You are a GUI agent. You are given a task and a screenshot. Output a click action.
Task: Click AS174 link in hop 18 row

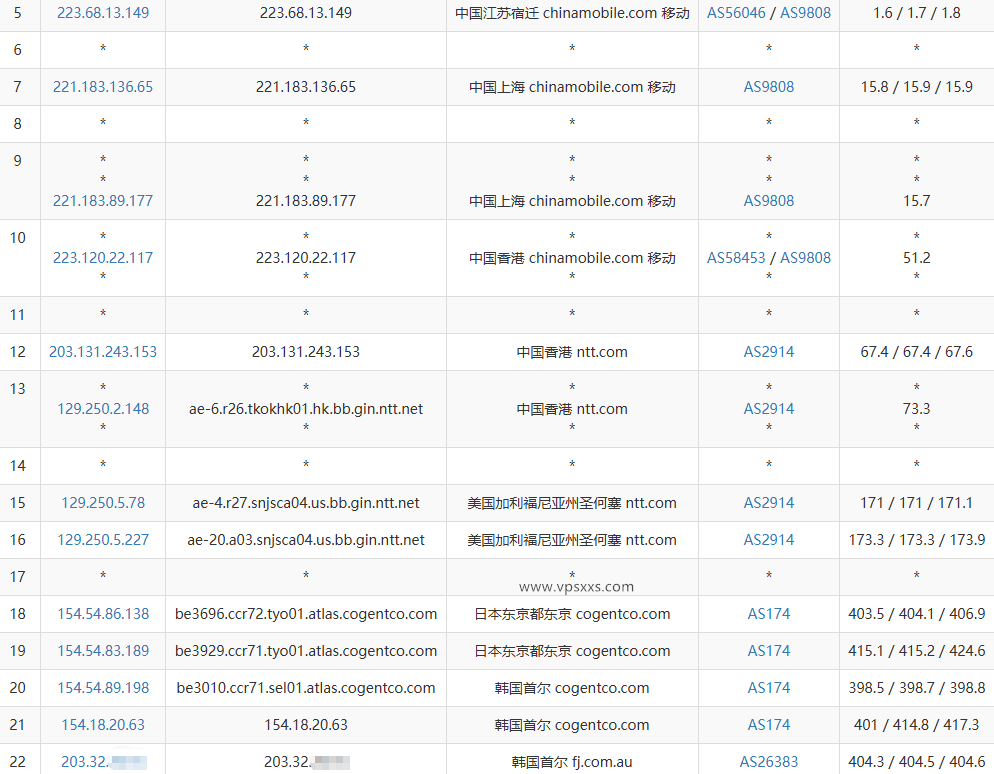tap(768, 614)
